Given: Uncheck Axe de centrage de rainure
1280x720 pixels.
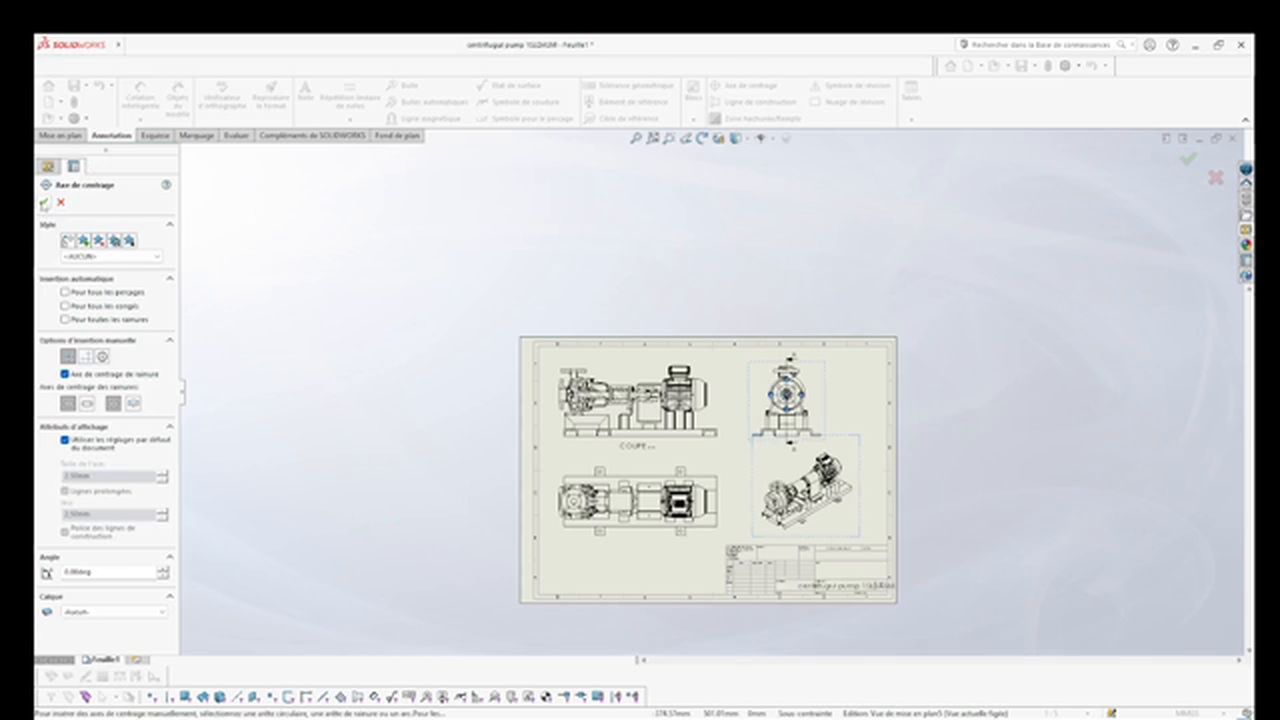Looking at the screenshot, I should (x=66, y=374).
